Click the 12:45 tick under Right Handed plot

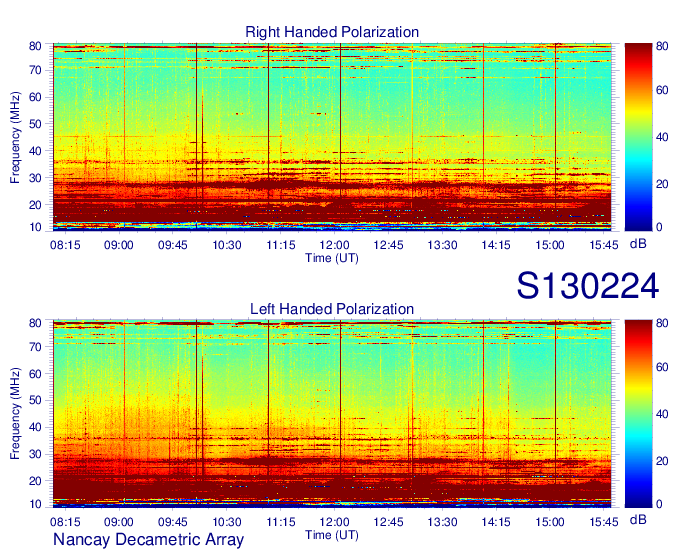tap(389, 245)
